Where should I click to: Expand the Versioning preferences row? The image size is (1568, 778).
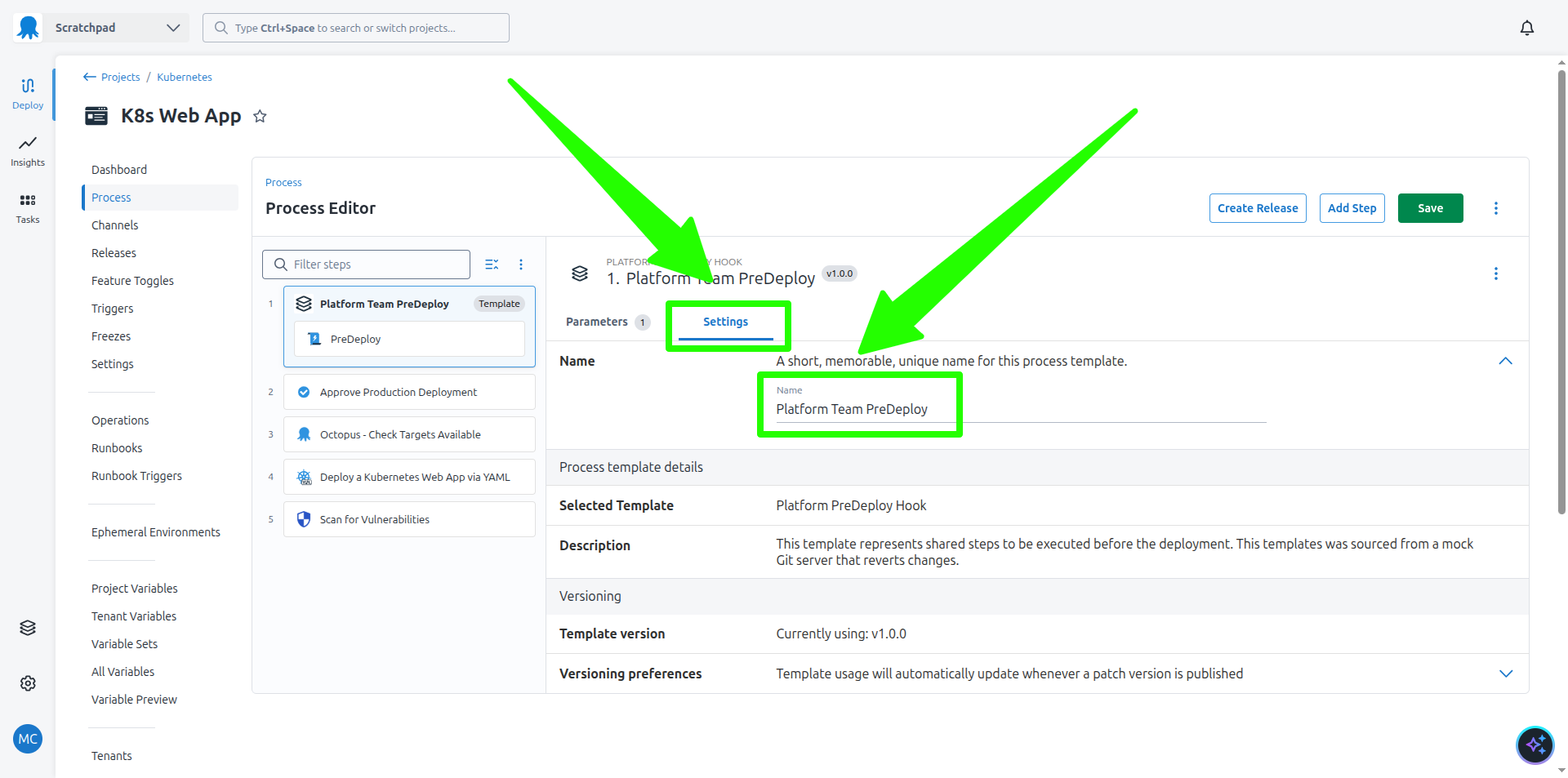[1505, 674]
